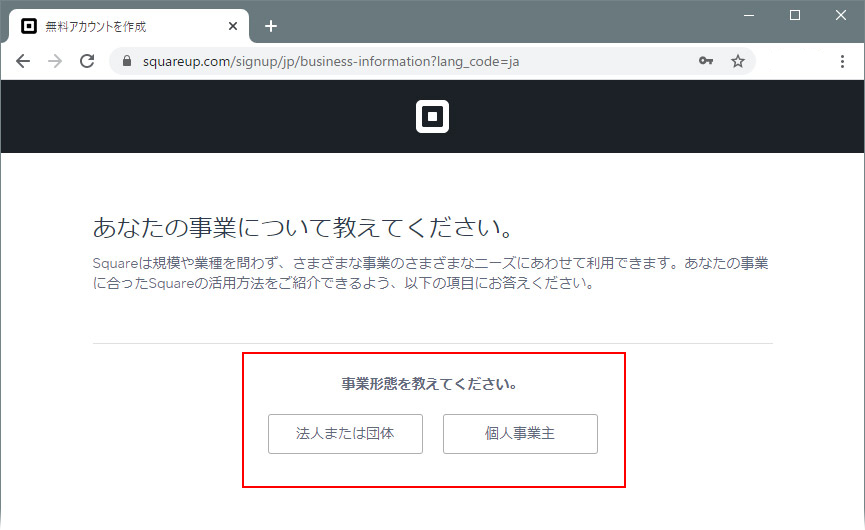Click the あなたの事業について教えてください heading
The width and height of the screenshot is (865, 530).
pyautogui.click(x=303, y=227)
